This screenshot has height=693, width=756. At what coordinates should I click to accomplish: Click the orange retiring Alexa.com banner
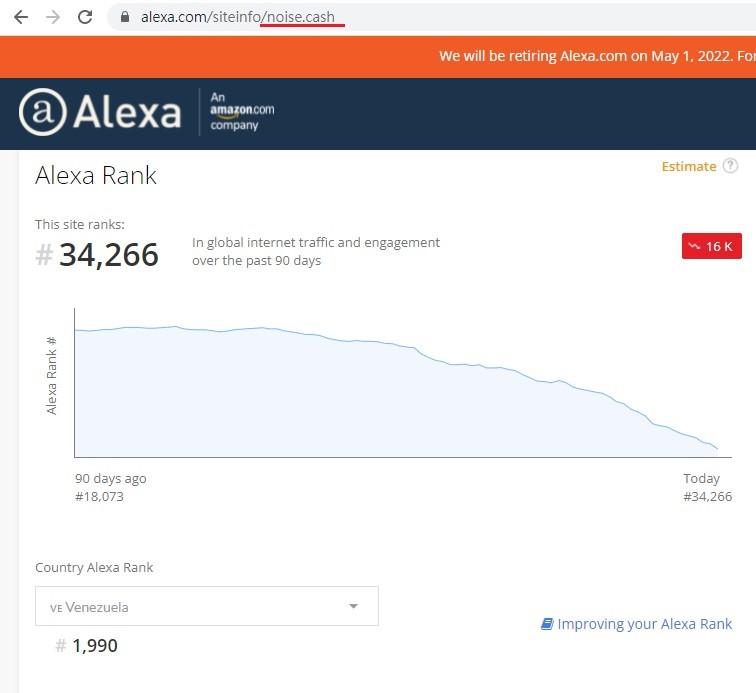pos(378,57)
